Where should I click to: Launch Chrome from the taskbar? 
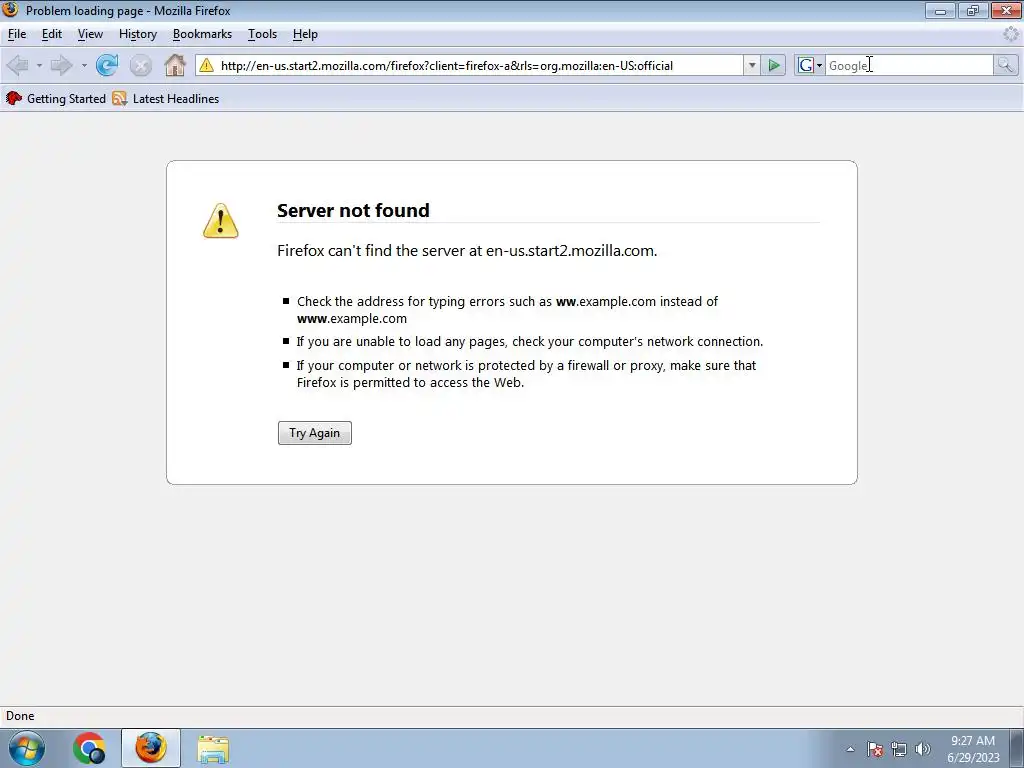pyautogui.click(x=89, y=748)
